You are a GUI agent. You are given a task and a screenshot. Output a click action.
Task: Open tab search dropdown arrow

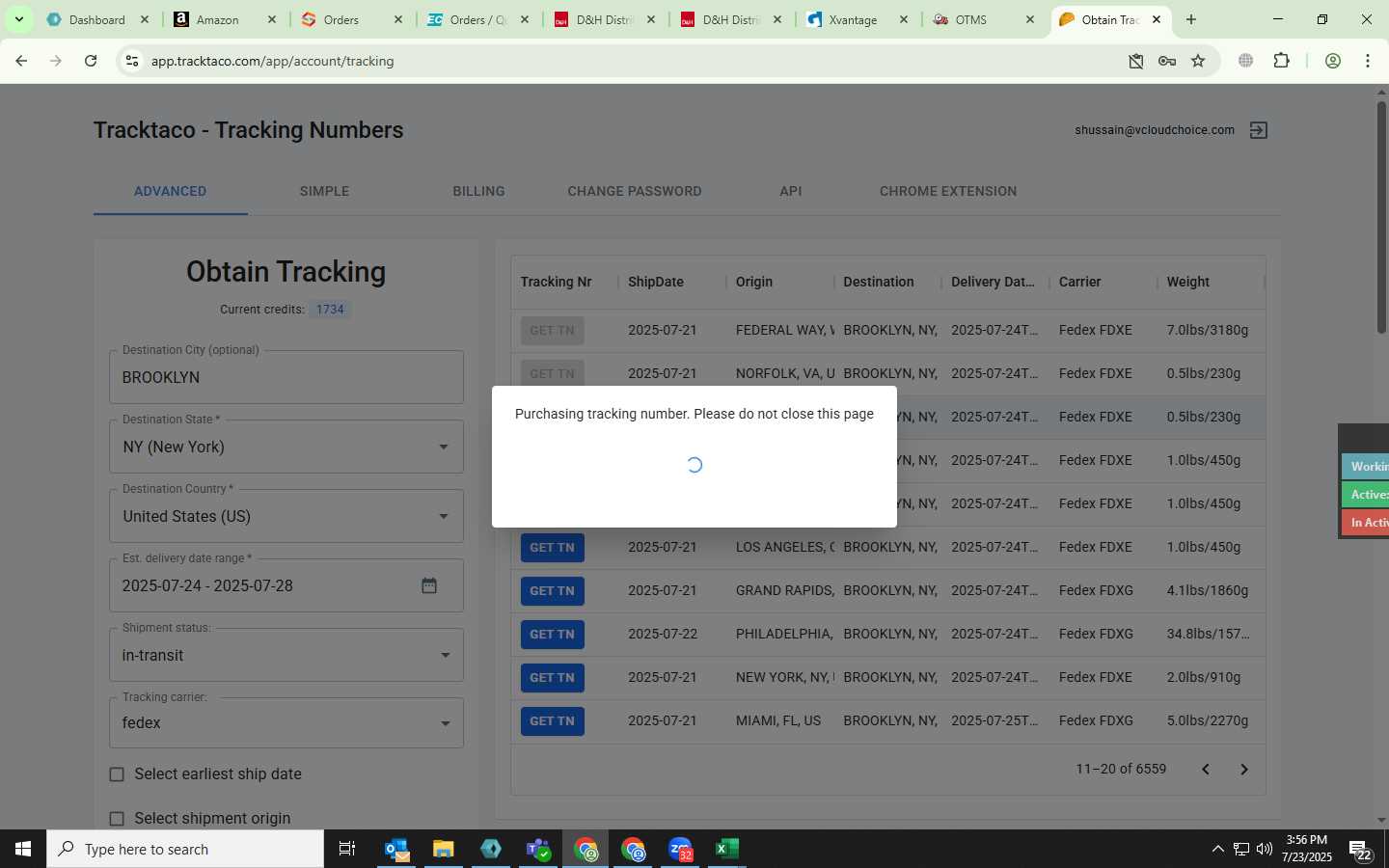point(18,19)
